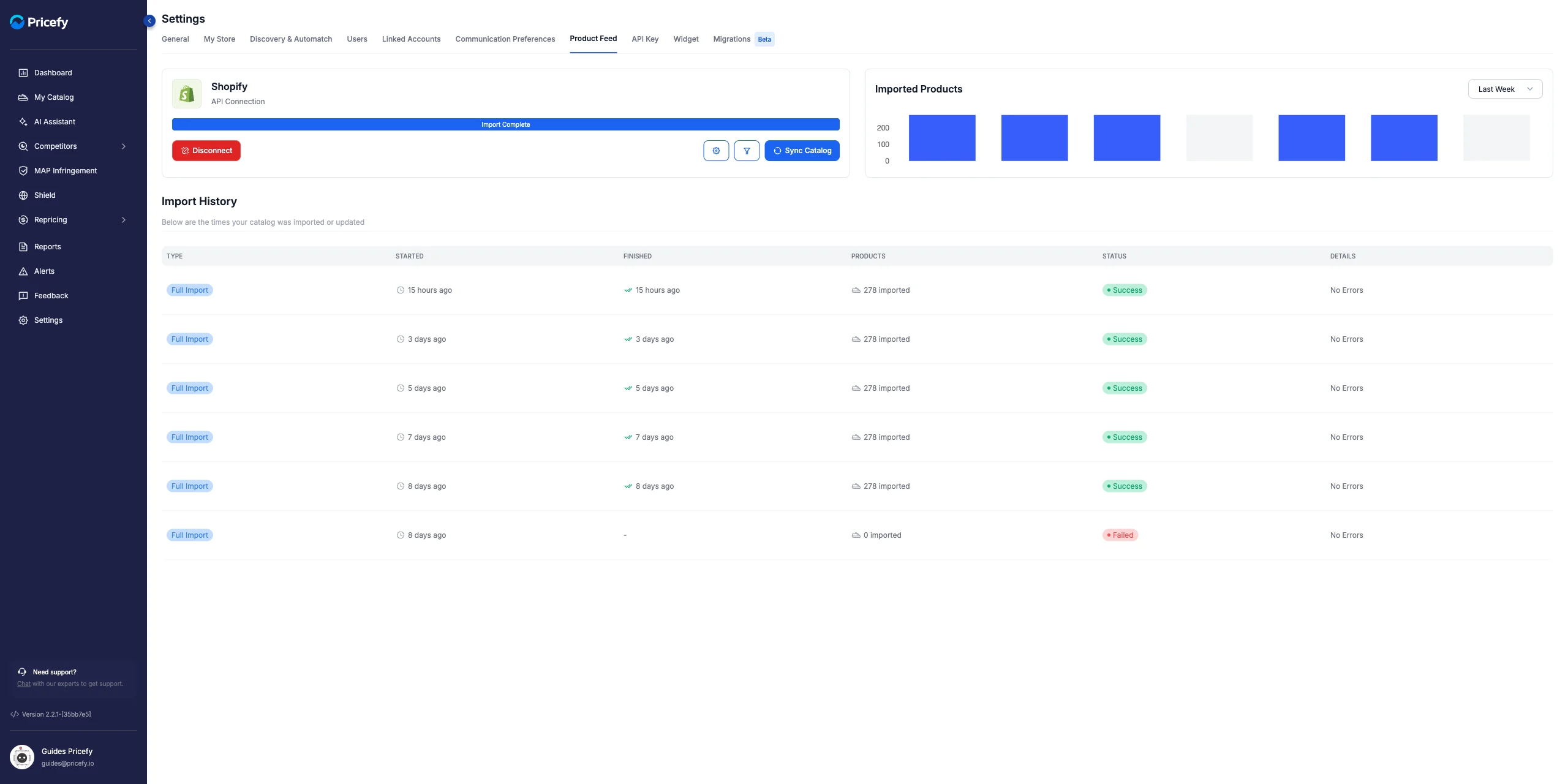
Task: Expand the Competitors submenu chevron
Action: tap(124, 146)
